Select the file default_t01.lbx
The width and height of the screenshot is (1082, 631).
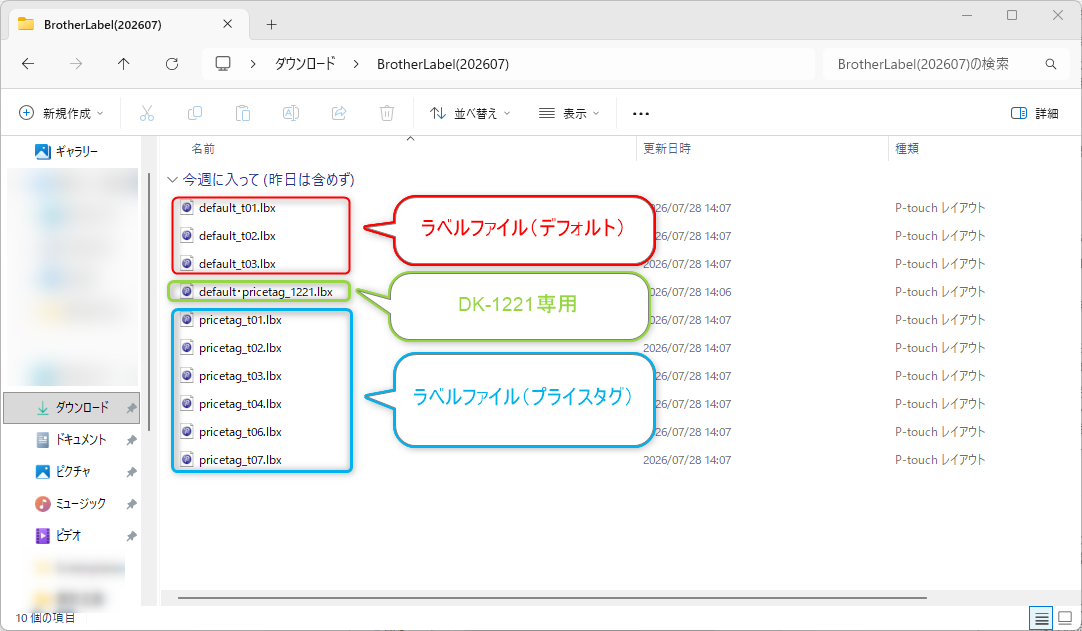pyautogui.click(x=237, y=208)
